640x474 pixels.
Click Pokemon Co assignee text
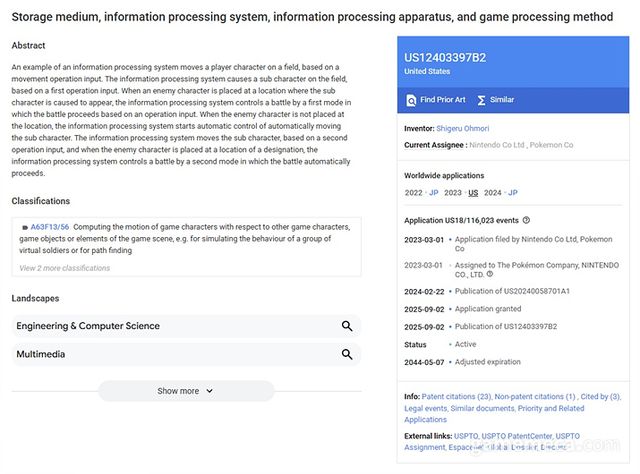(x=551, y=145)
